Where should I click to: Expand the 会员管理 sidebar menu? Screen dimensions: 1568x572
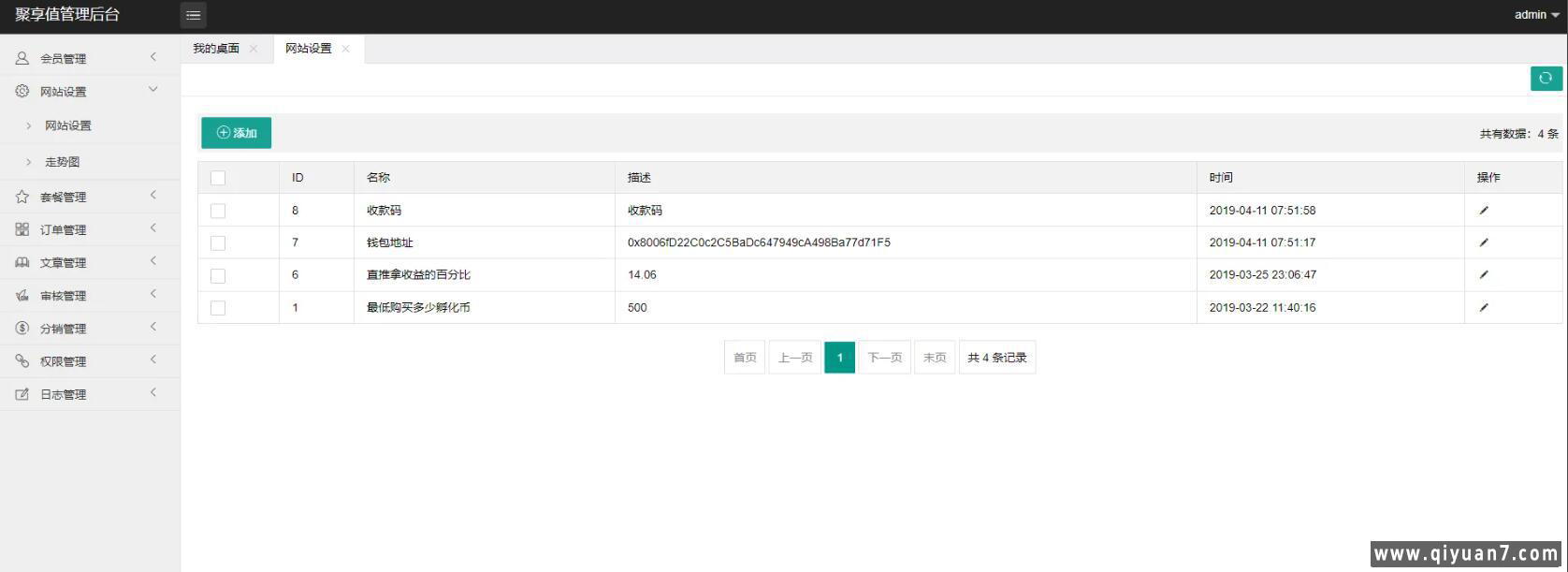(63, 58)
